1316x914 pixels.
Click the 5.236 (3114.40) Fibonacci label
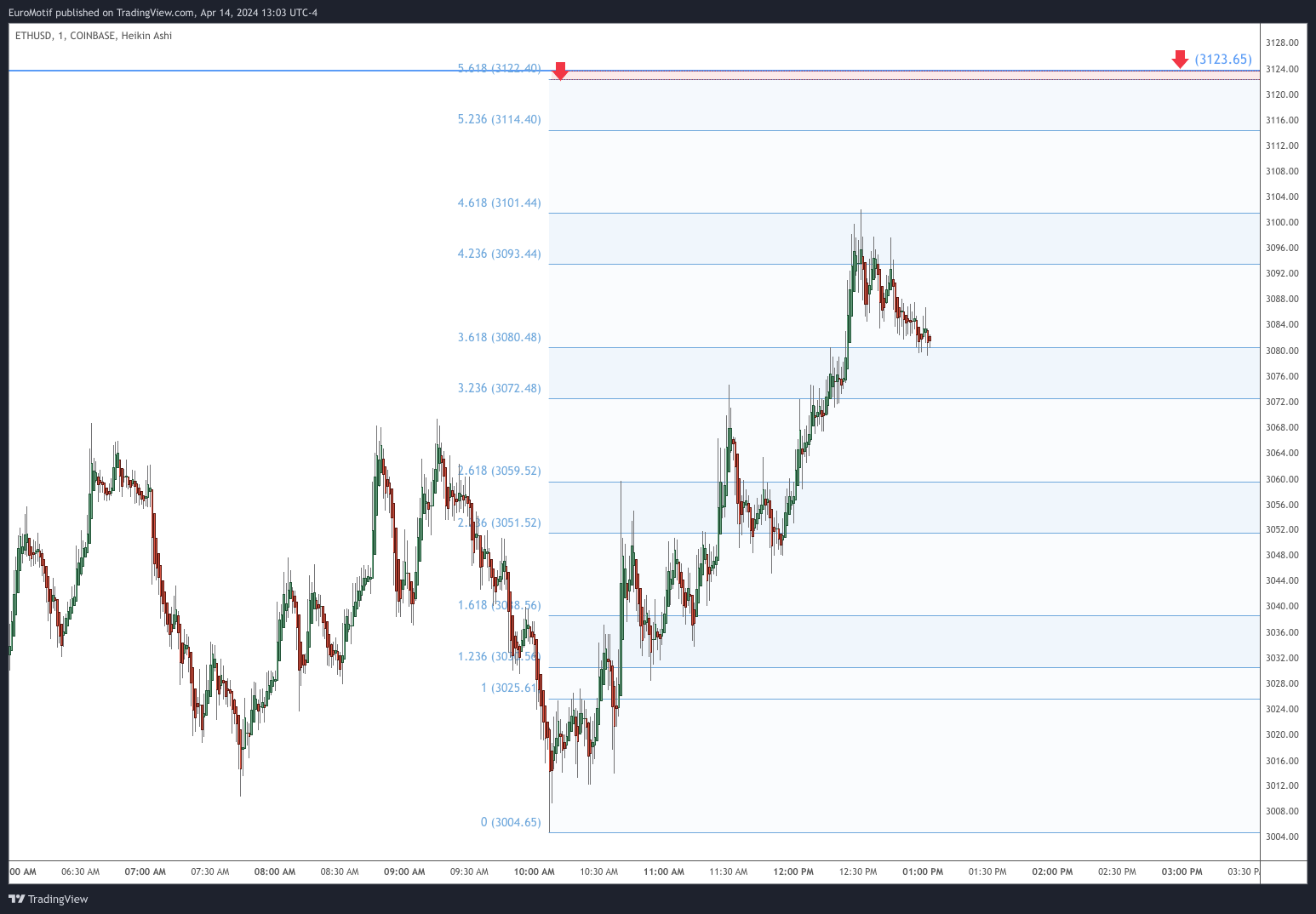(x=499, y=119)
